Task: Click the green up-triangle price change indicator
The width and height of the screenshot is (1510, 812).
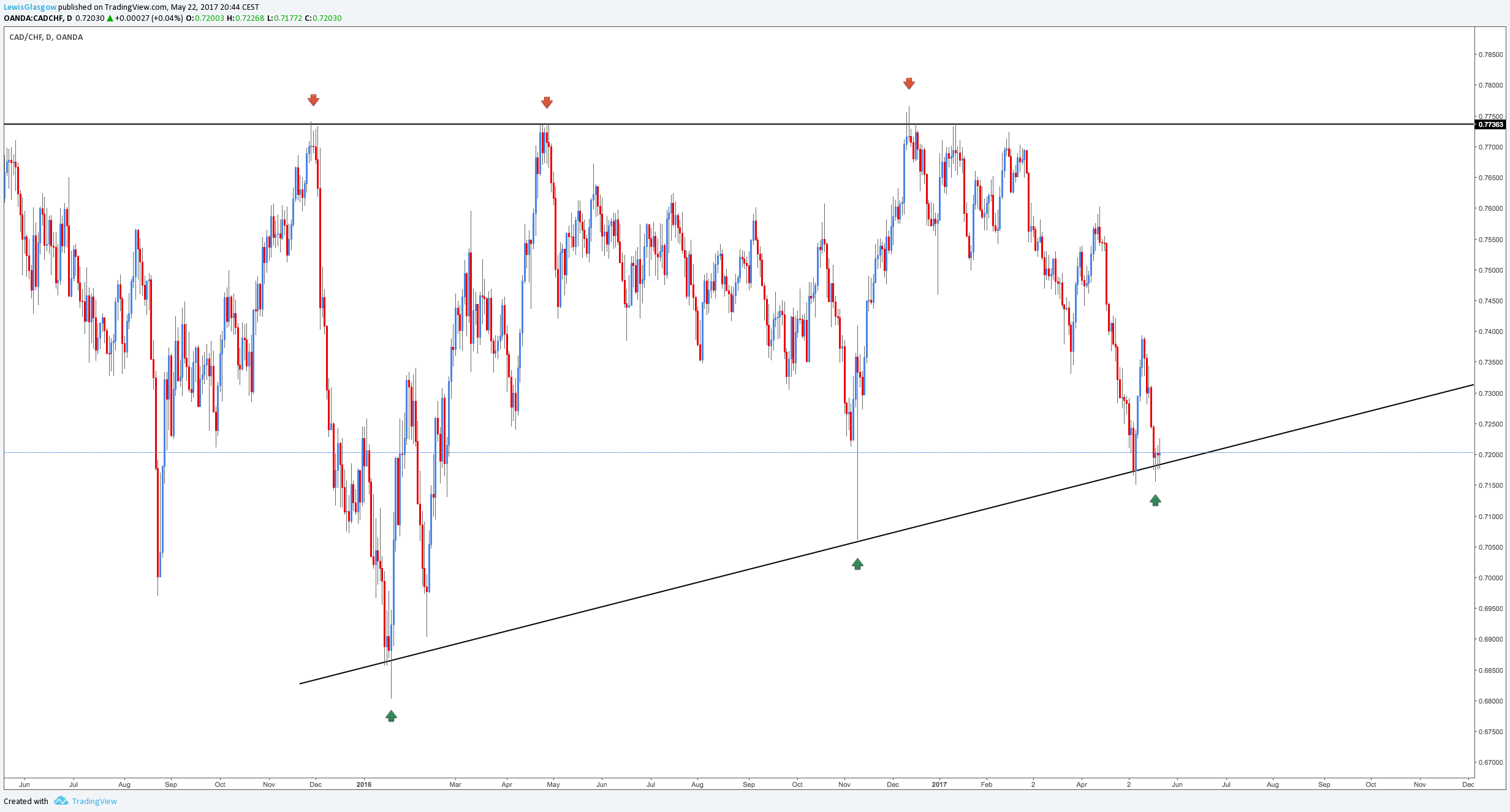Action: coord(110,18)
